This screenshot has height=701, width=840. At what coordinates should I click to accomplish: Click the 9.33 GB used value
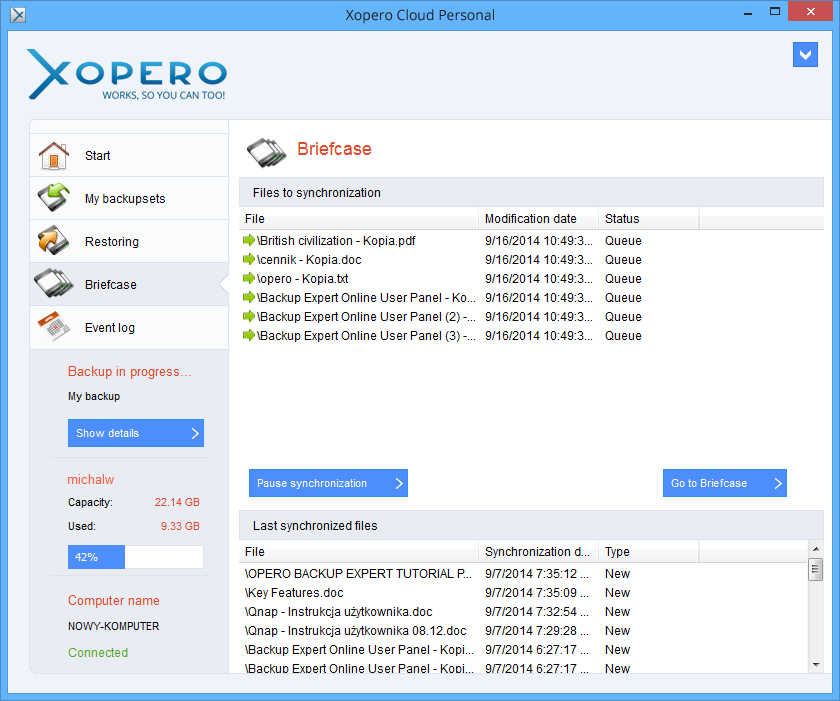(x=180, y=526)
